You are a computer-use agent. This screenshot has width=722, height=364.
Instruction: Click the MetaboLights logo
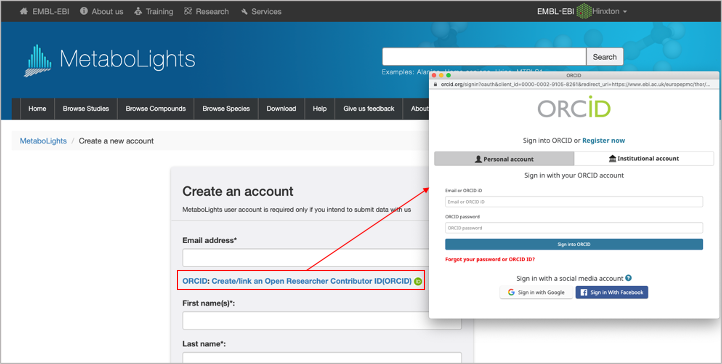(x=110, y=60)
